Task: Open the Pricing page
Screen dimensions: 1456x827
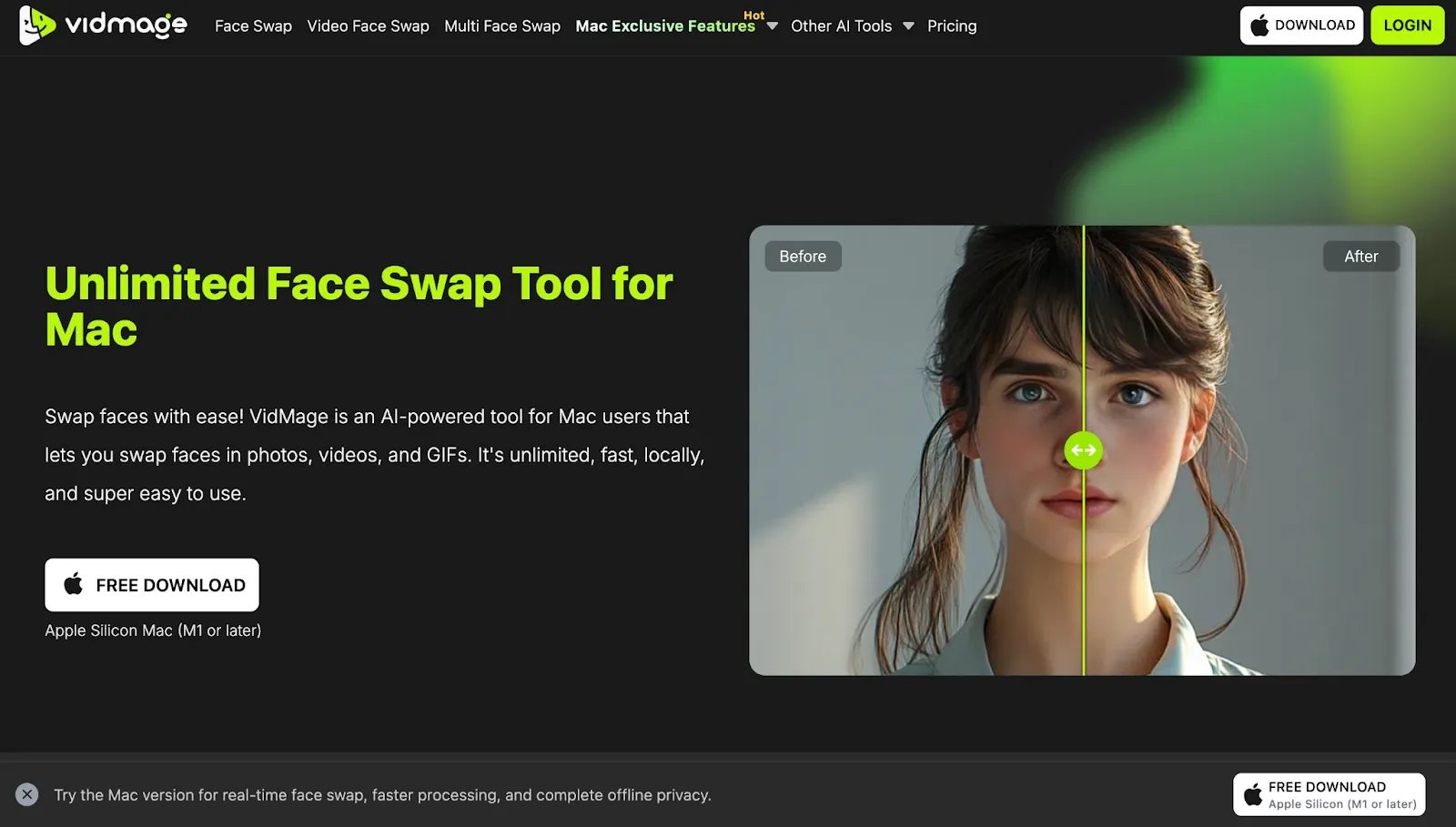Action: tap(952, 26)
